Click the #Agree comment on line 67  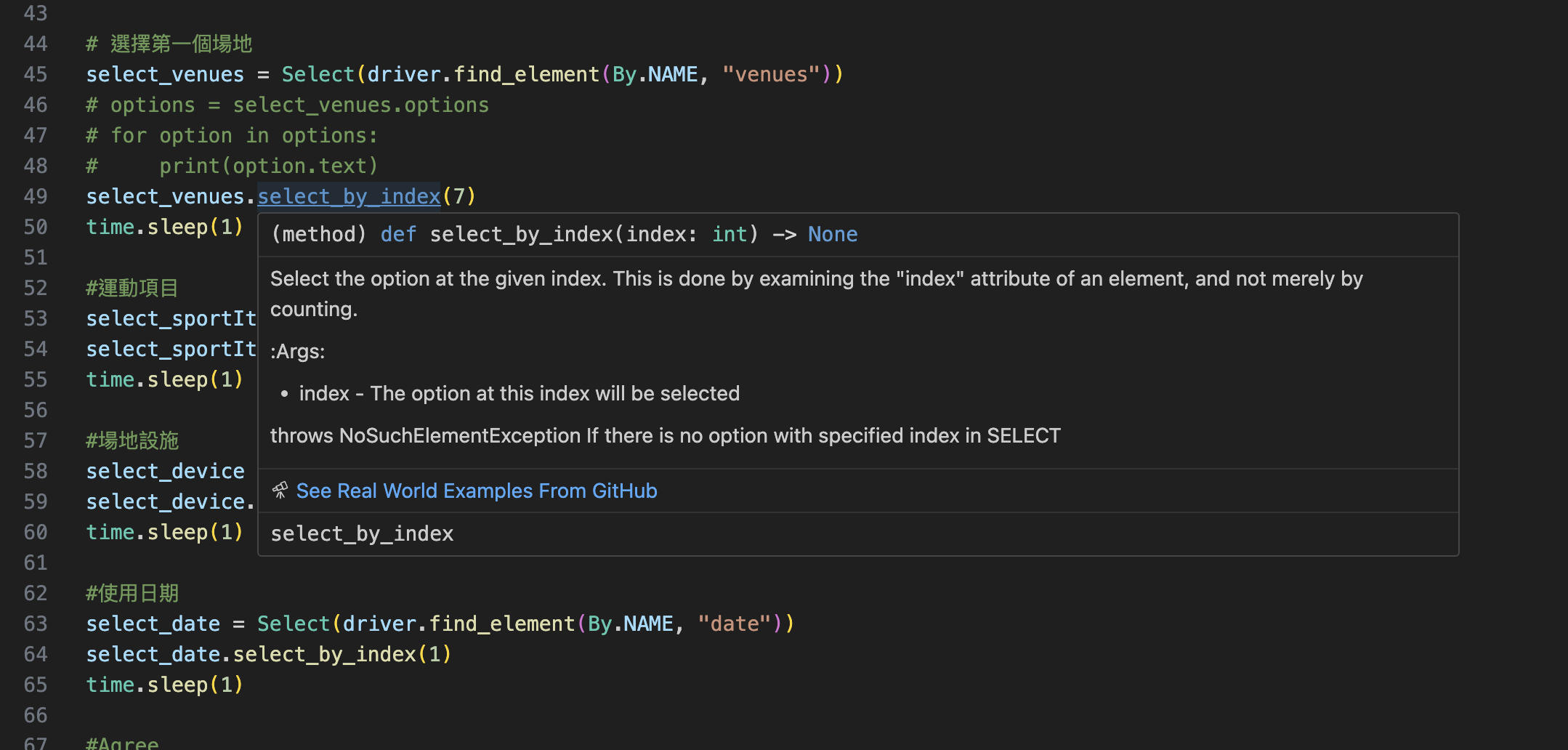coord(122,743)
